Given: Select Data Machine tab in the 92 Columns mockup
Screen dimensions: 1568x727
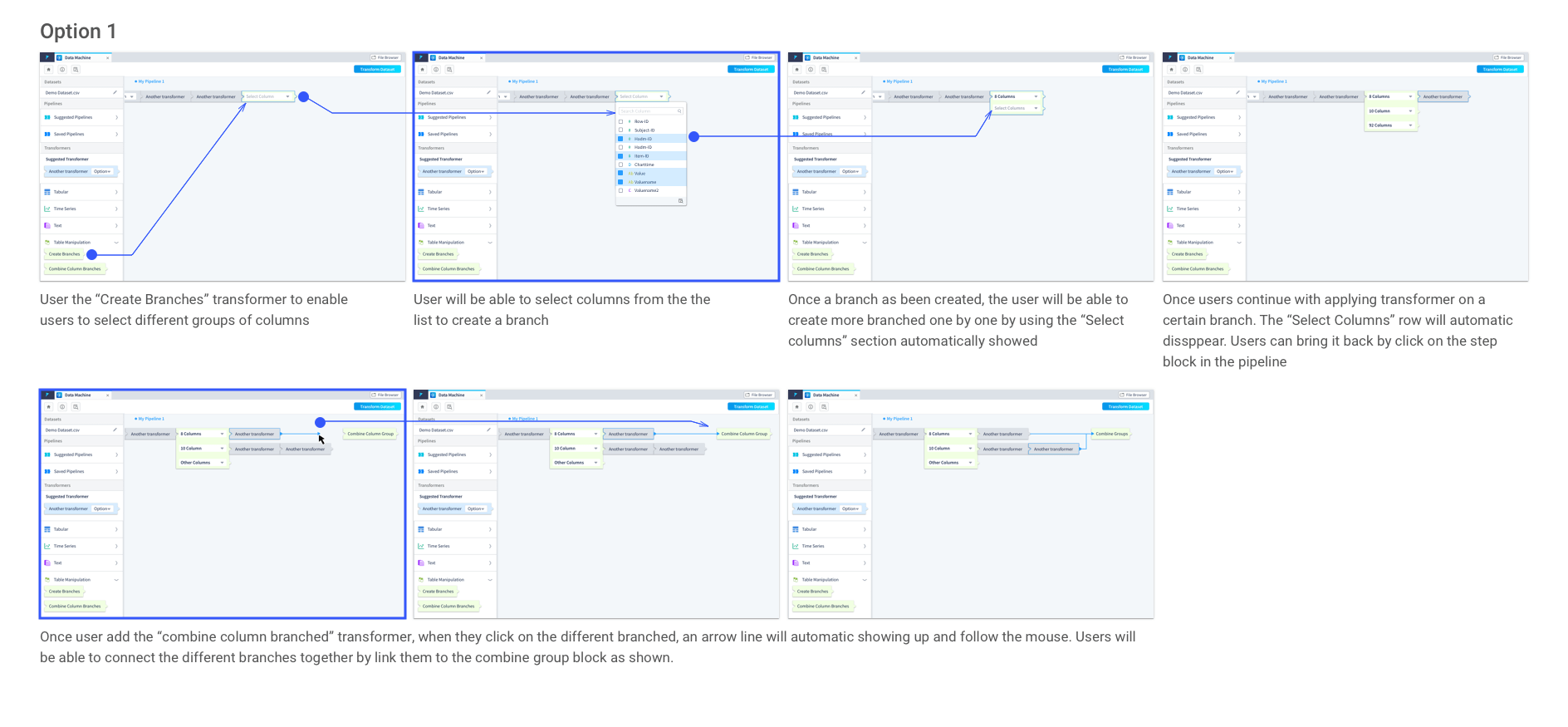Looking at the screenshot, I should pos(1206,57).
